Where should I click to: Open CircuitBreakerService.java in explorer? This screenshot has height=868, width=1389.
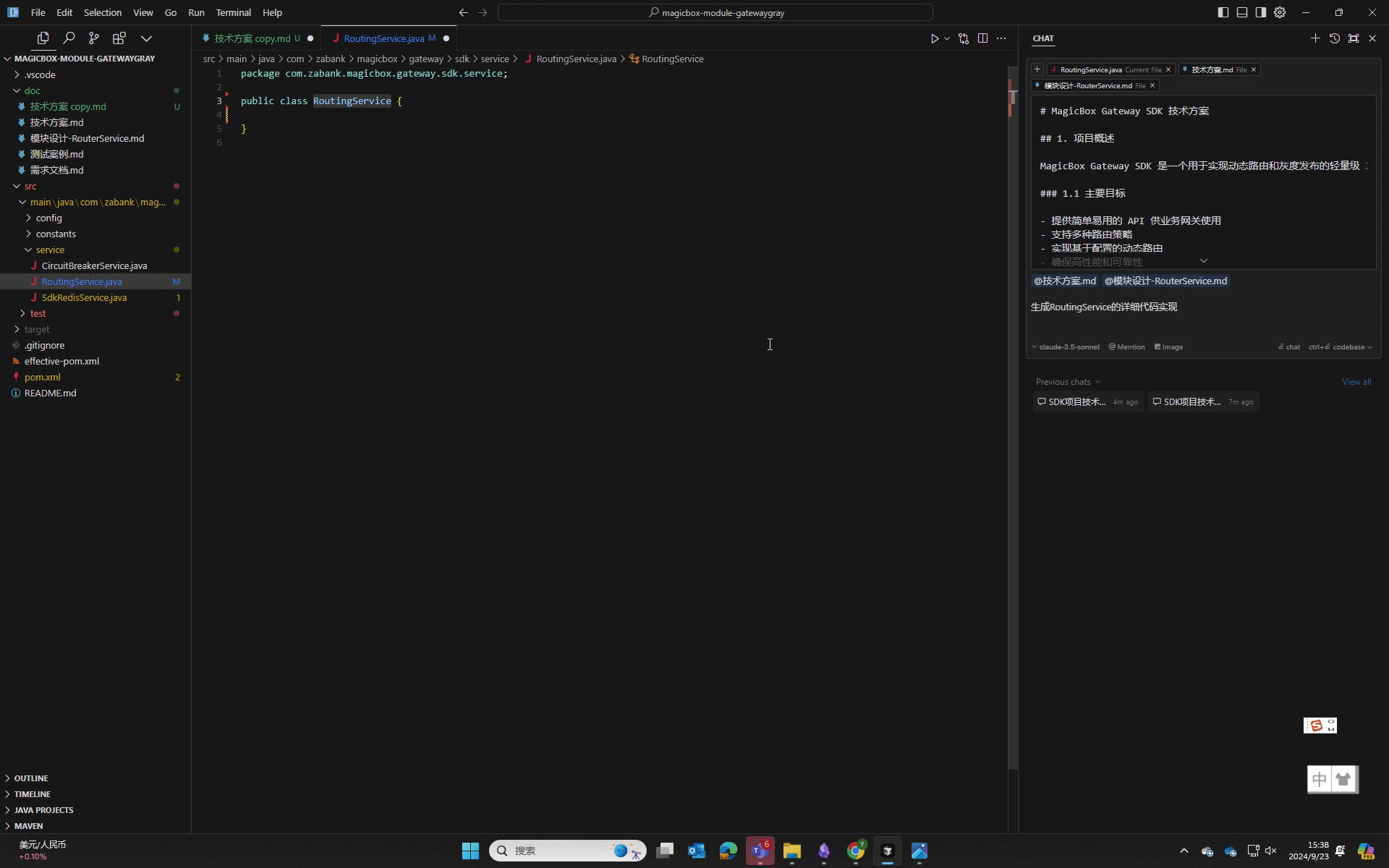[x=94, y=265]
